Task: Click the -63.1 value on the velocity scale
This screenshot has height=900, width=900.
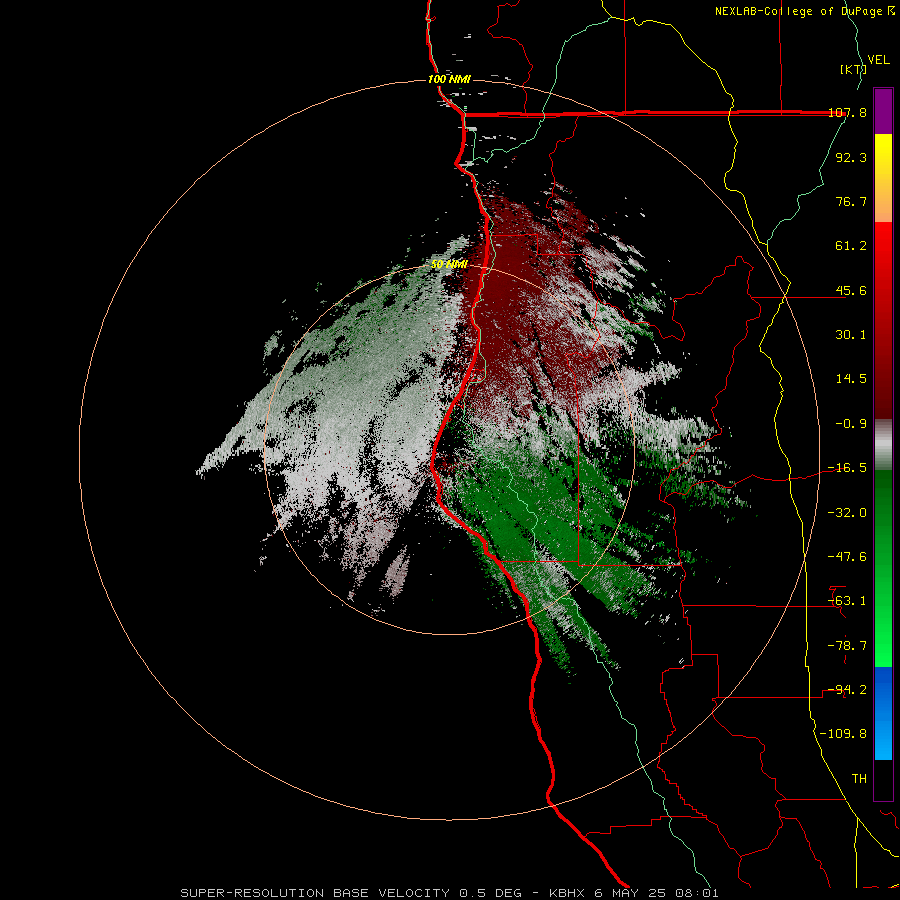Action: (847, 601)
